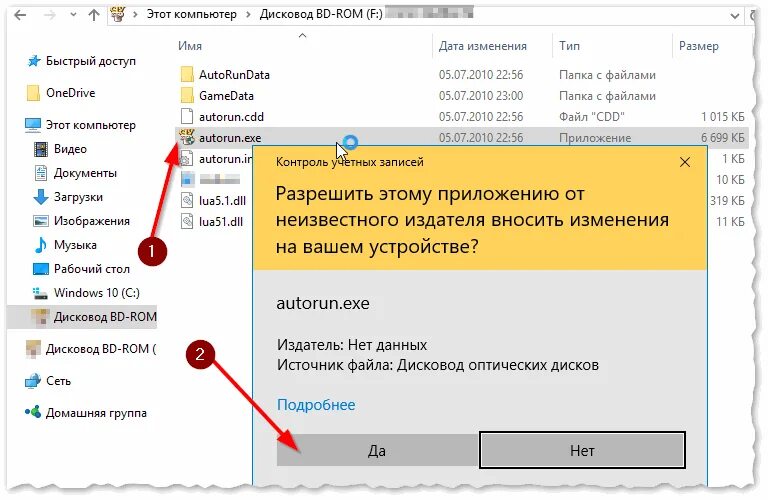Select the autorun.cdd file
Screen dimensions: 768x500
click(x=231, y=117)
